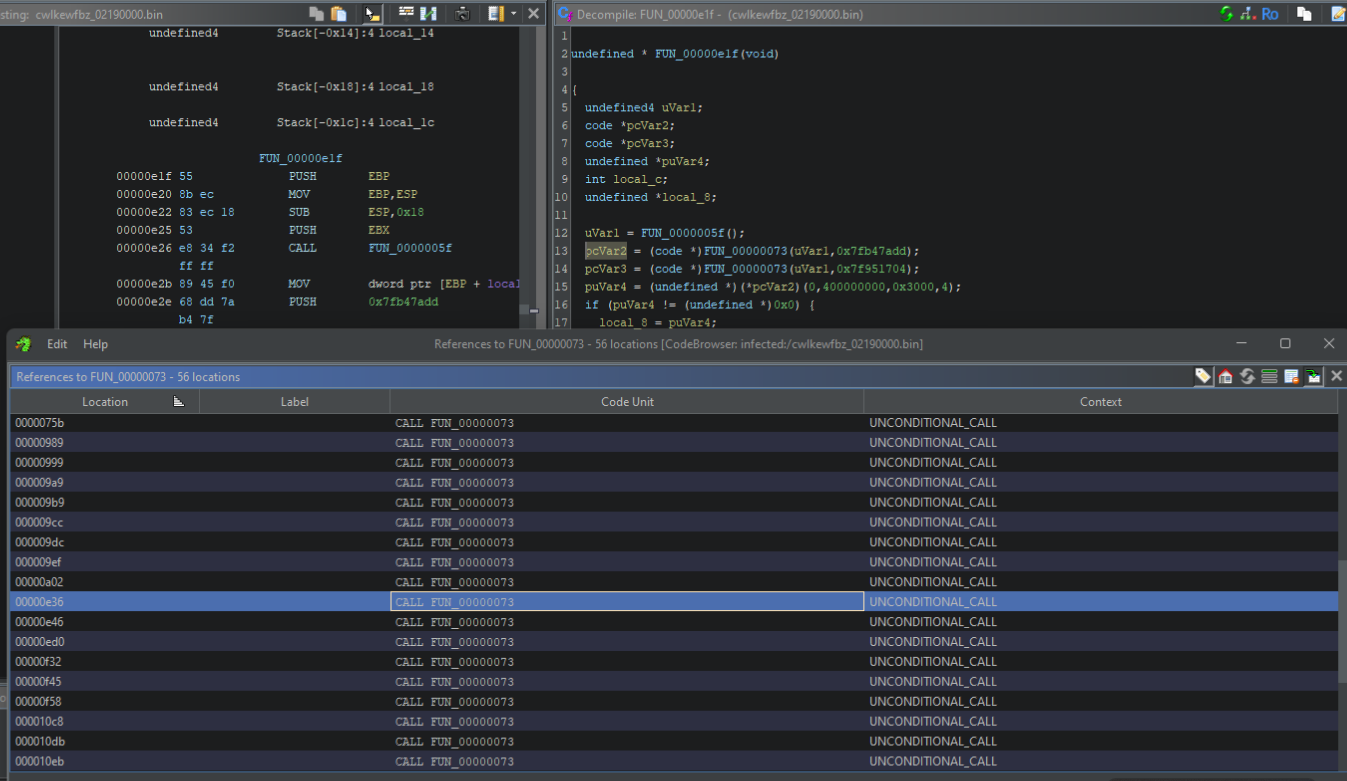Click the highlighted pcVar2 variable in decompiler

click(x=605, y=251)
